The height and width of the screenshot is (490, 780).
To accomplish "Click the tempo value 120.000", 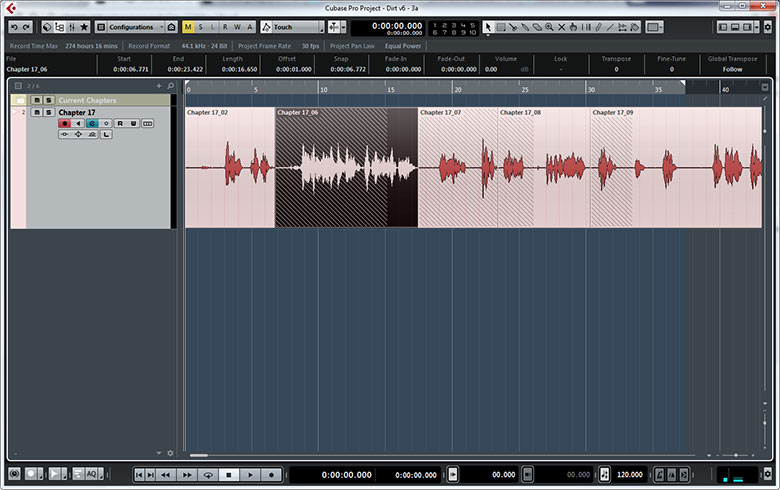I will click(x=630, y=475).
